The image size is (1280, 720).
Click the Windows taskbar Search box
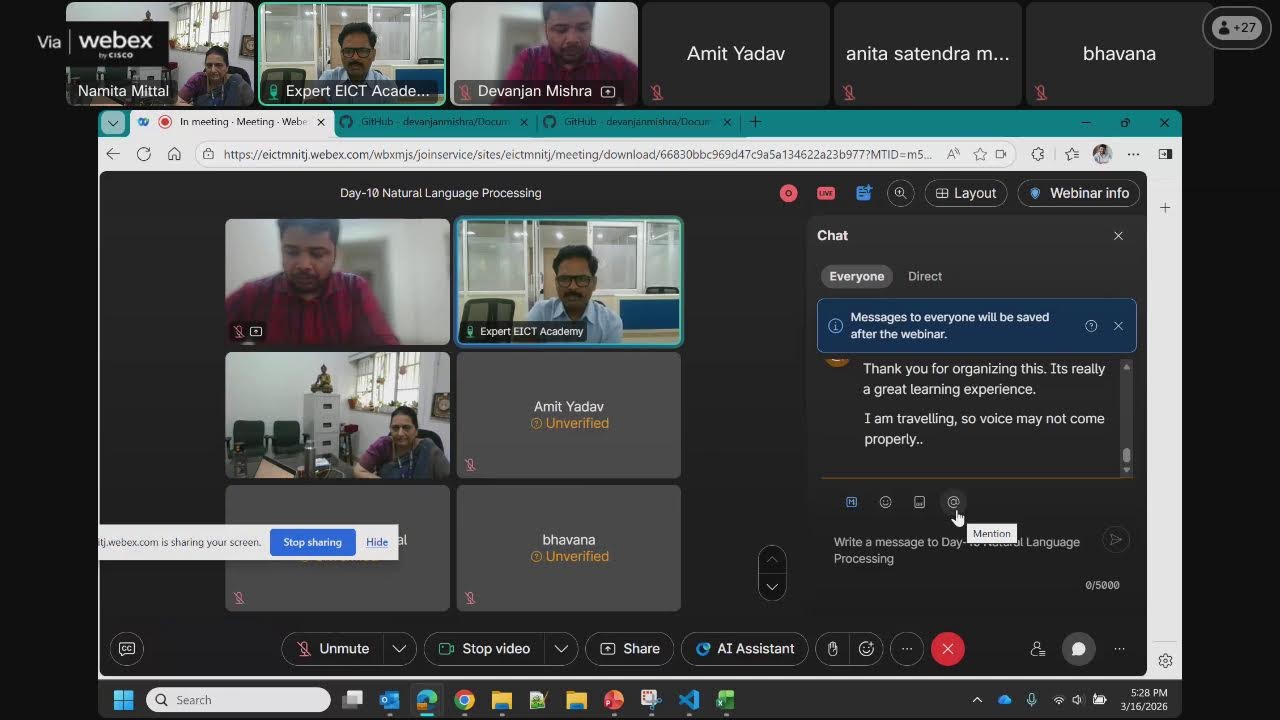(238, 700)
